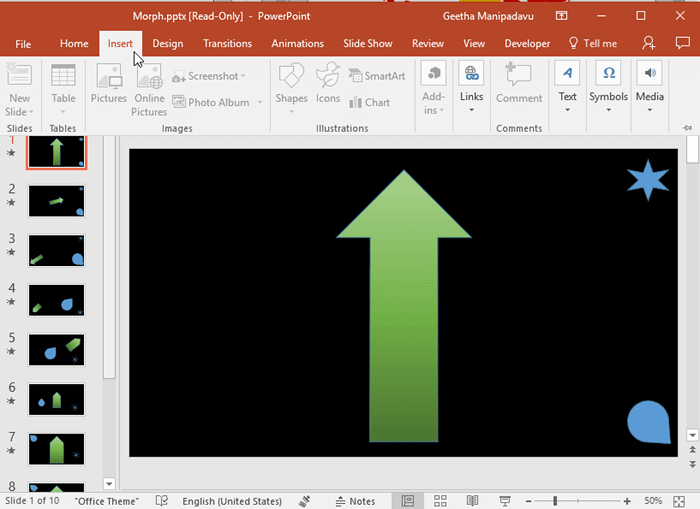Start Slide Show from status bar
The width and height of the screenshot is (700, 509).
click(x=505, y=500)
